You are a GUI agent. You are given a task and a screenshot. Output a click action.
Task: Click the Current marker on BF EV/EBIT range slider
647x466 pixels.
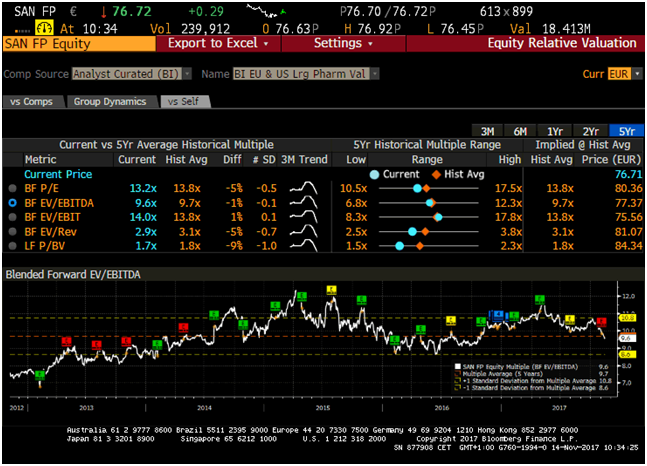click(x=439, y=217)
